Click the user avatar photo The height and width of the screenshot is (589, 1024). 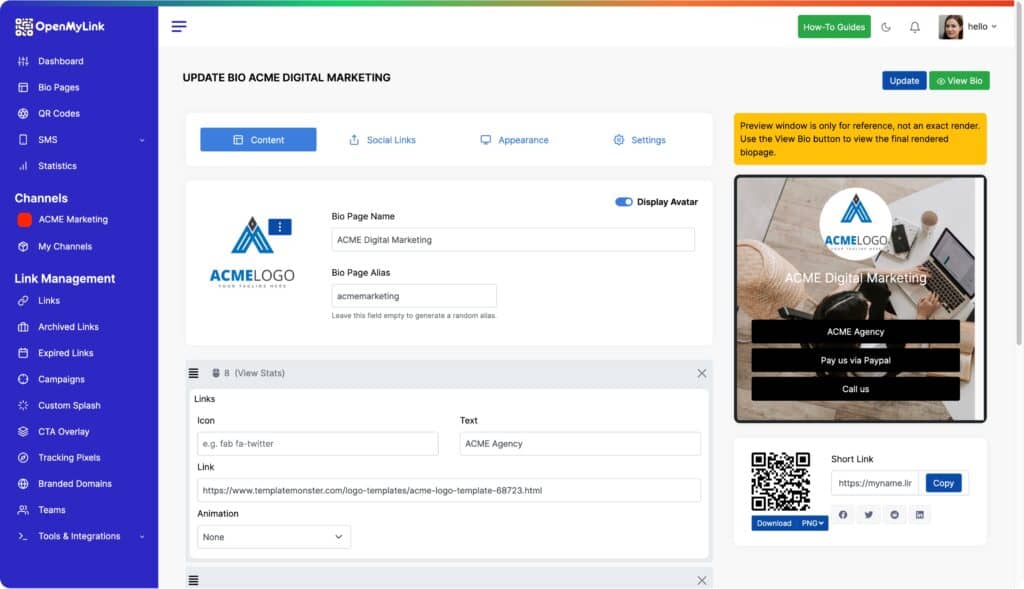[x=950, y=27]
